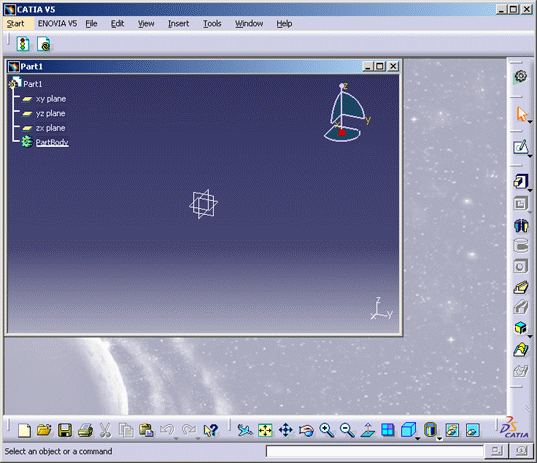Toggle Create Multi-View layout
Screen dimensions: 537x463
(x=388, y=430)
